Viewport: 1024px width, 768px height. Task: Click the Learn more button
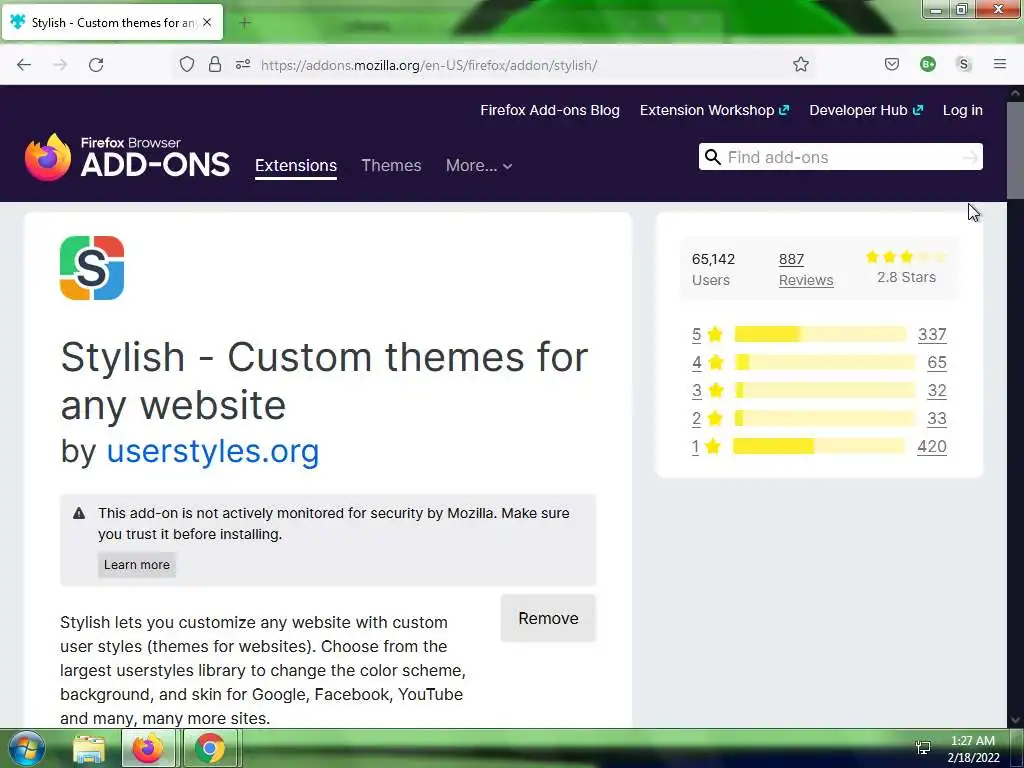click(136, 565)
